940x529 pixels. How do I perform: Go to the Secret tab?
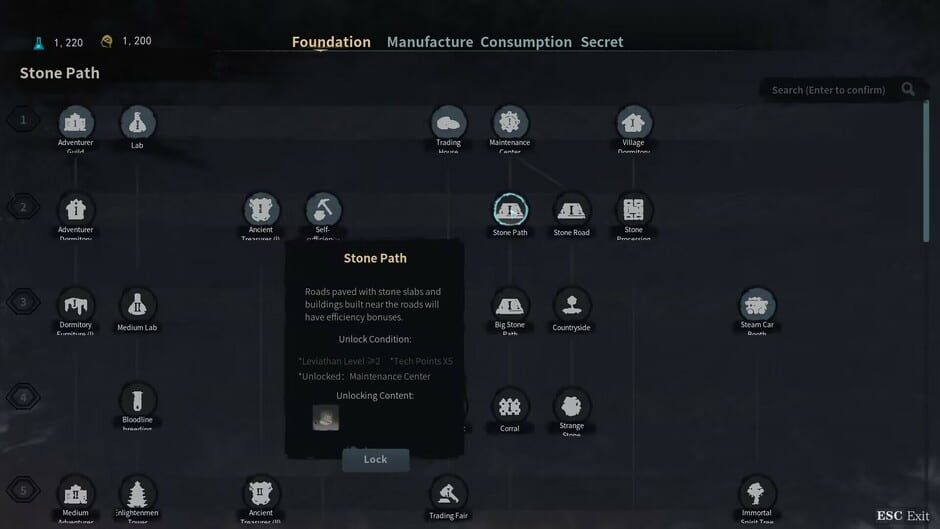[602, 42]
